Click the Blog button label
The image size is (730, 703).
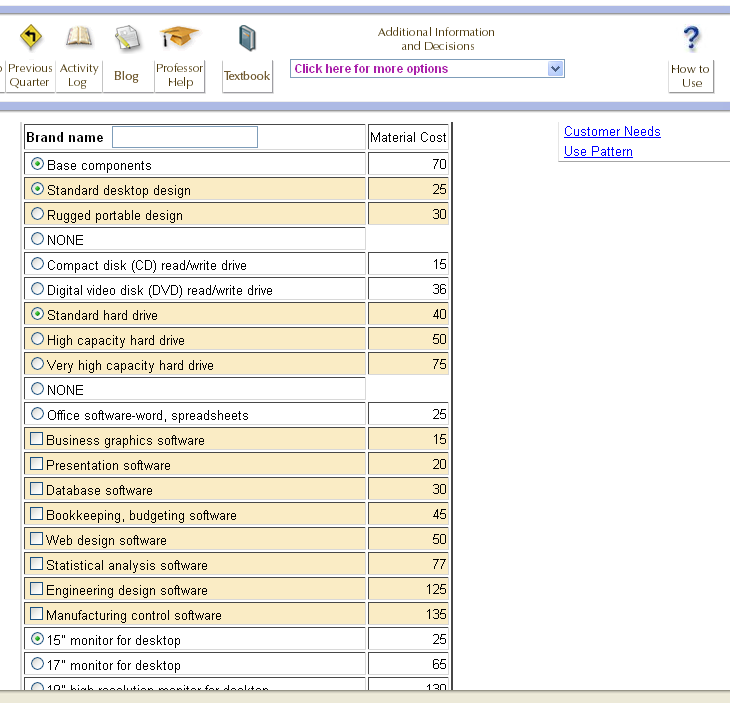[127, 76]
